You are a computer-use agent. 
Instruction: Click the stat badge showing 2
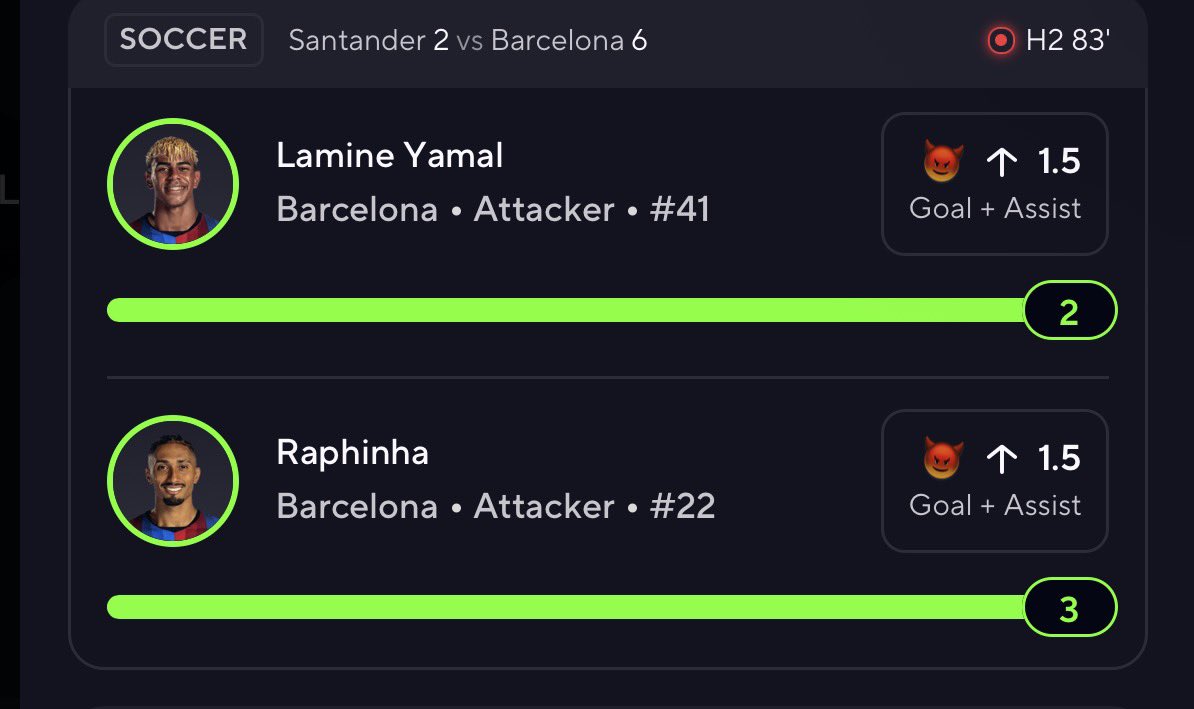[x=1070, y=310]
